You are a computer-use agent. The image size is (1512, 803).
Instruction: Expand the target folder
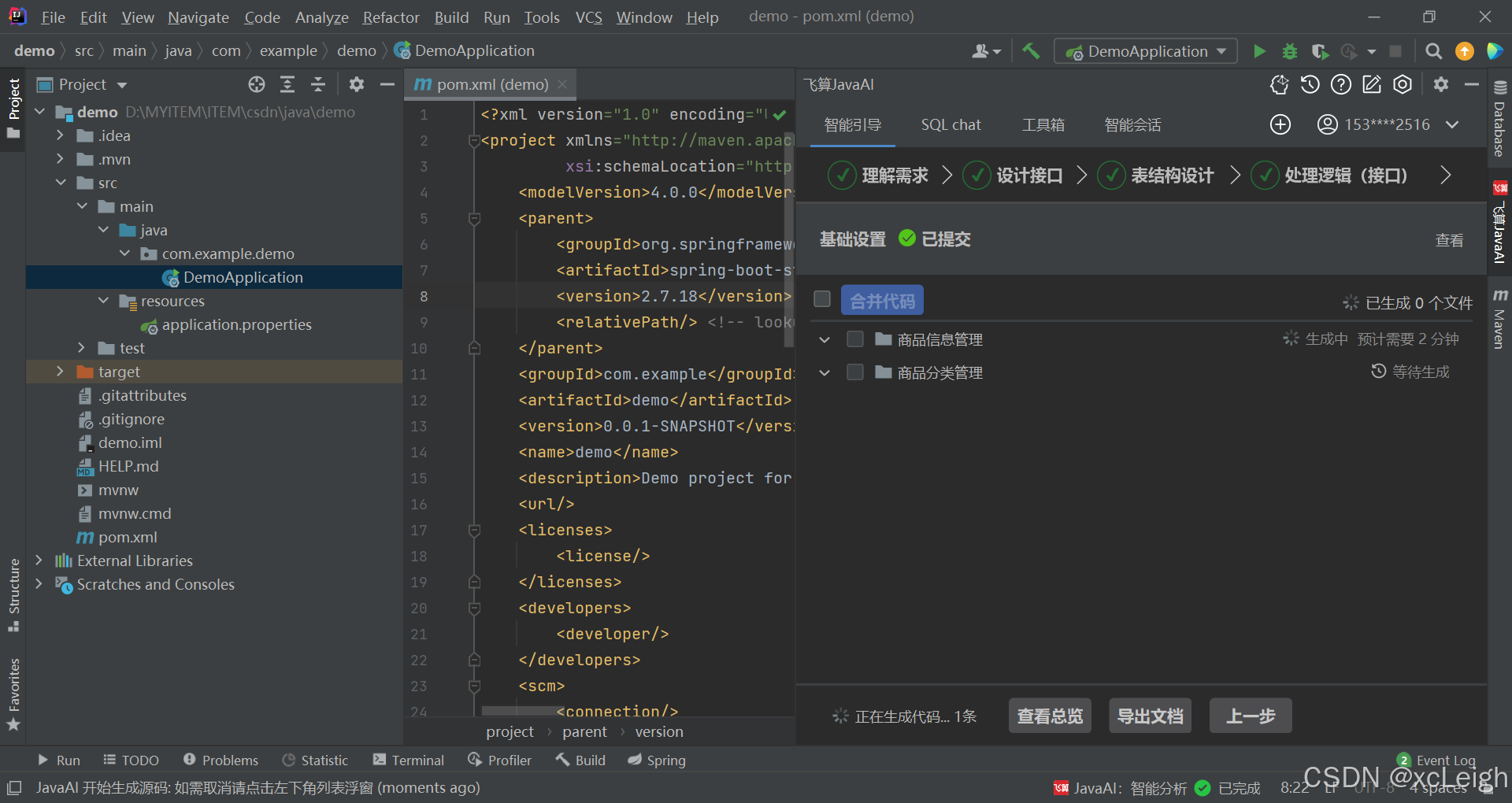pyautogui.click(x=60, y=372)
